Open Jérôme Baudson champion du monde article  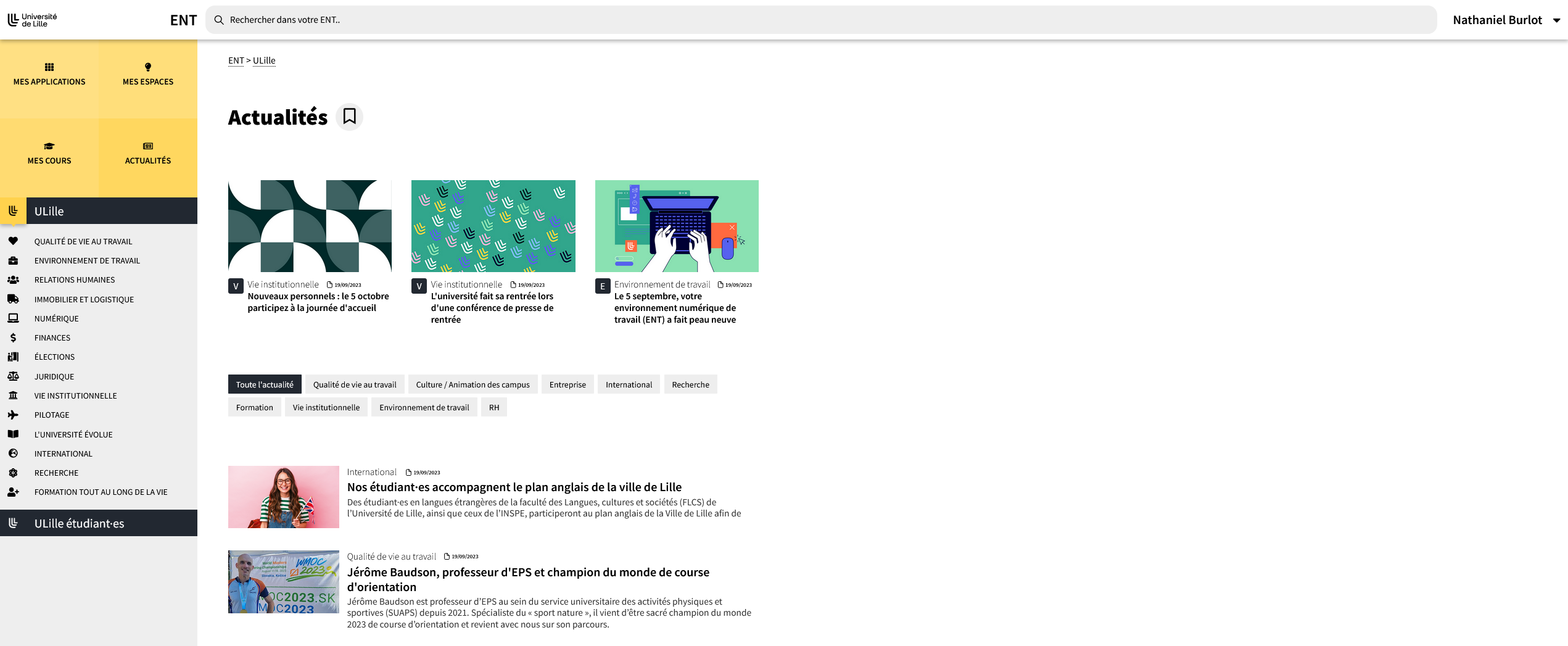coord(528,579)
